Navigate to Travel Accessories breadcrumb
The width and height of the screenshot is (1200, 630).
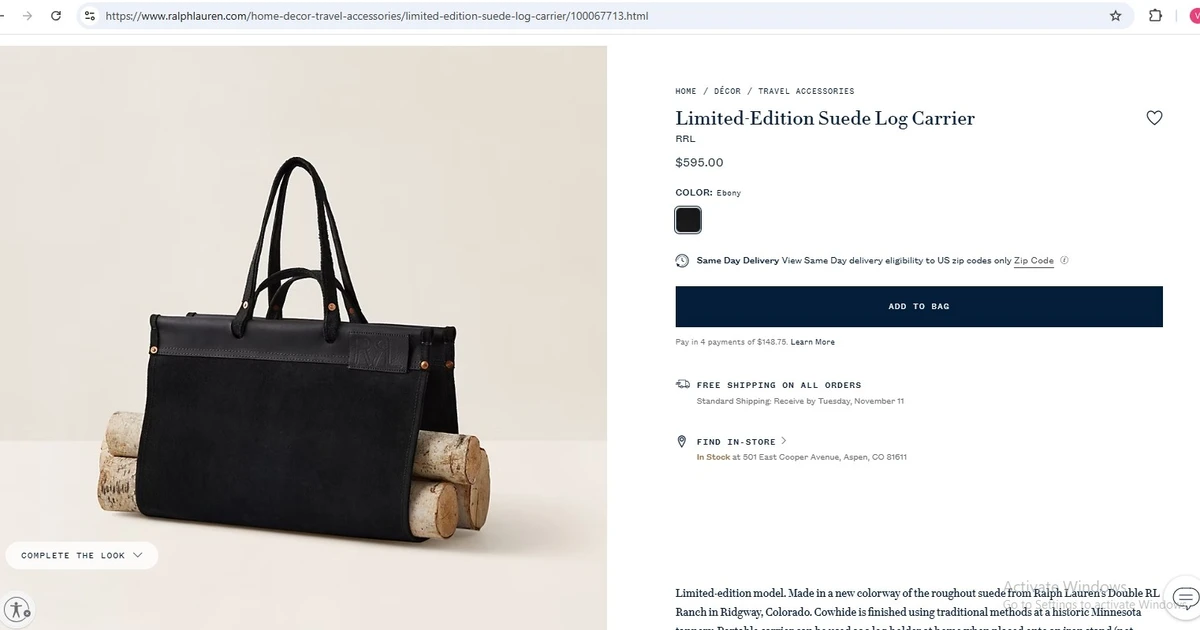coord(806,91)
